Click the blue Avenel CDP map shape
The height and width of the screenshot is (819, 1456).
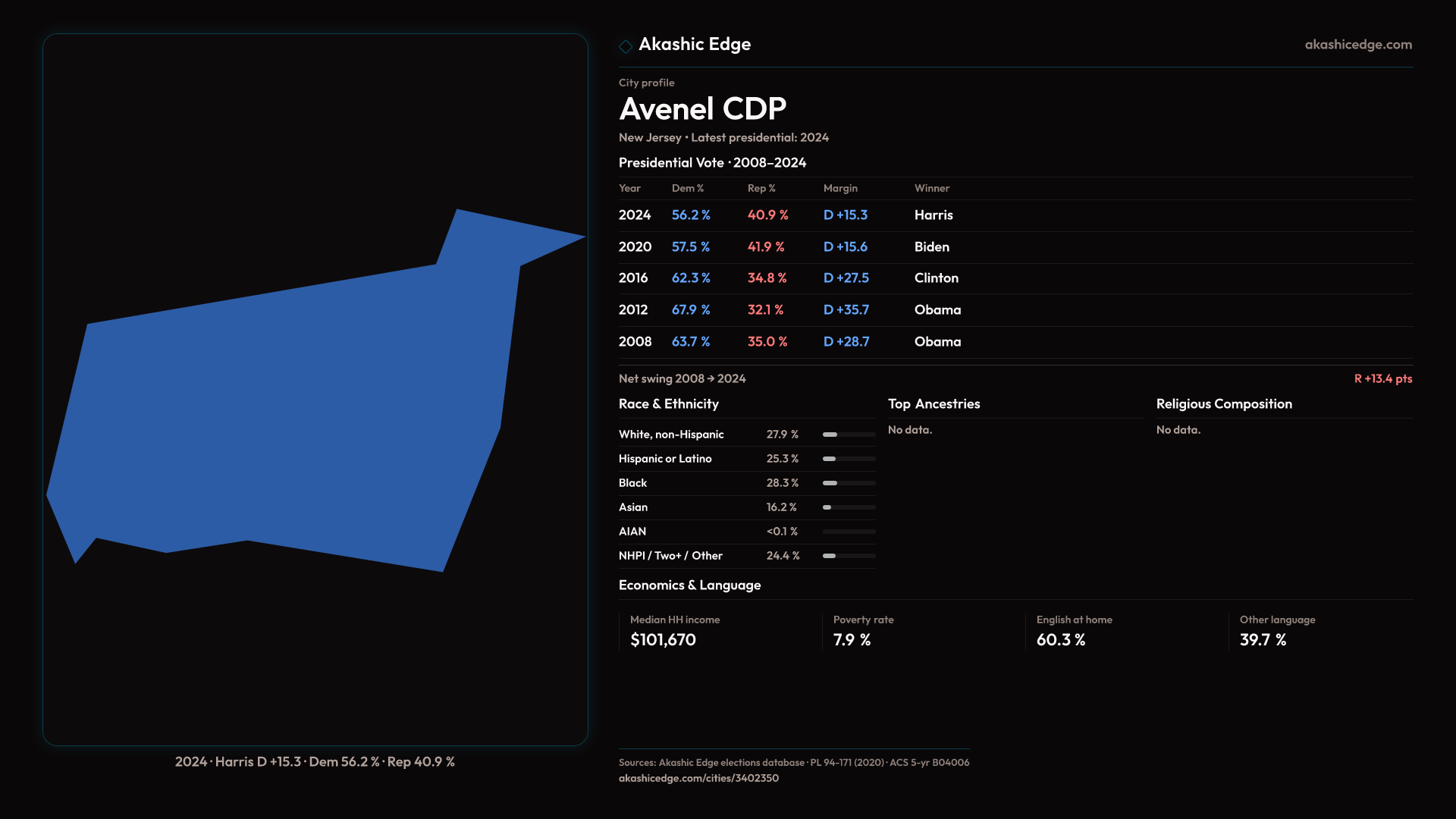click(288, 409)
